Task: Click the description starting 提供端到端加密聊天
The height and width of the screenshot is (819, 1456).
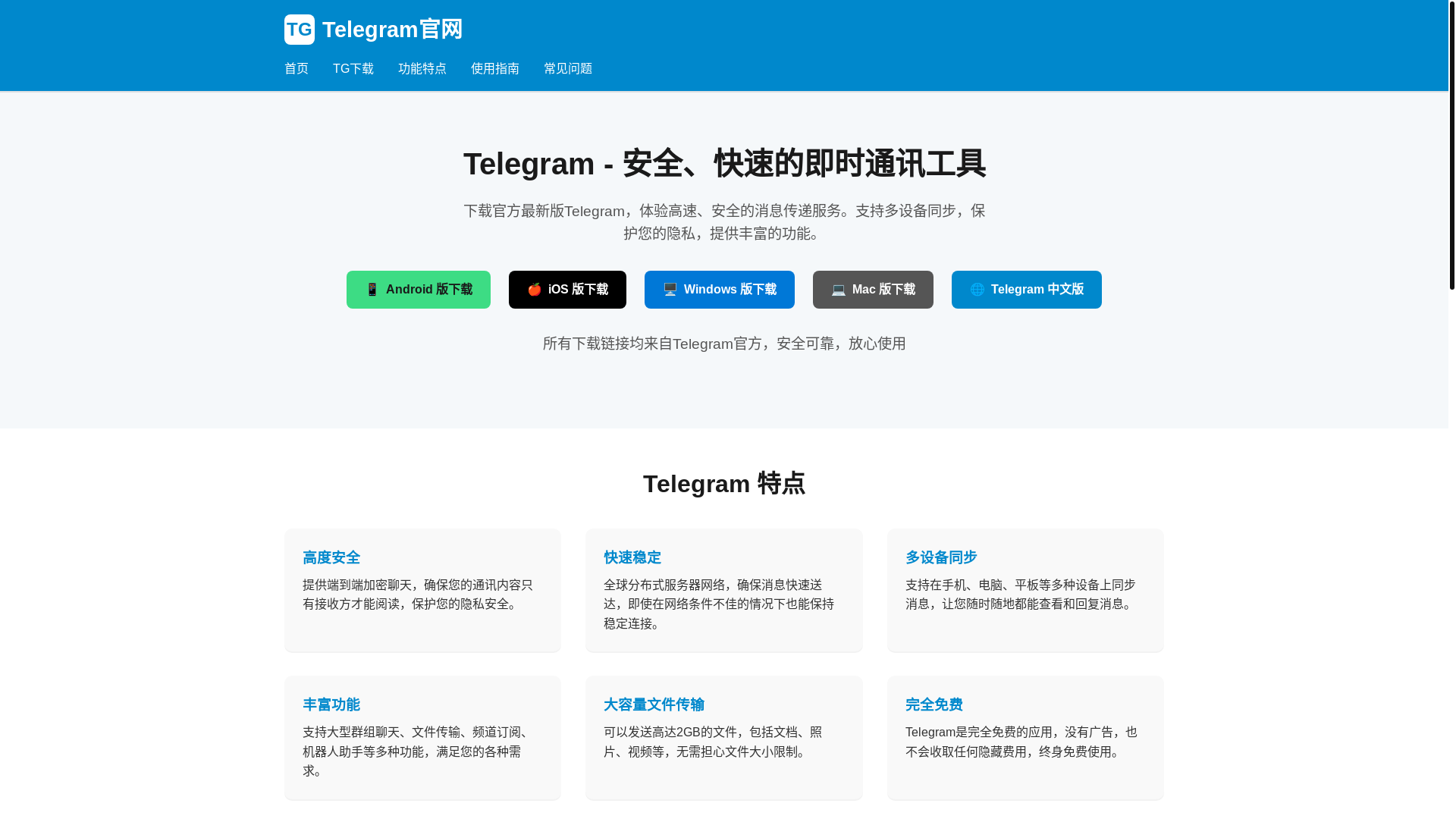Action: (x=418, y=595)
